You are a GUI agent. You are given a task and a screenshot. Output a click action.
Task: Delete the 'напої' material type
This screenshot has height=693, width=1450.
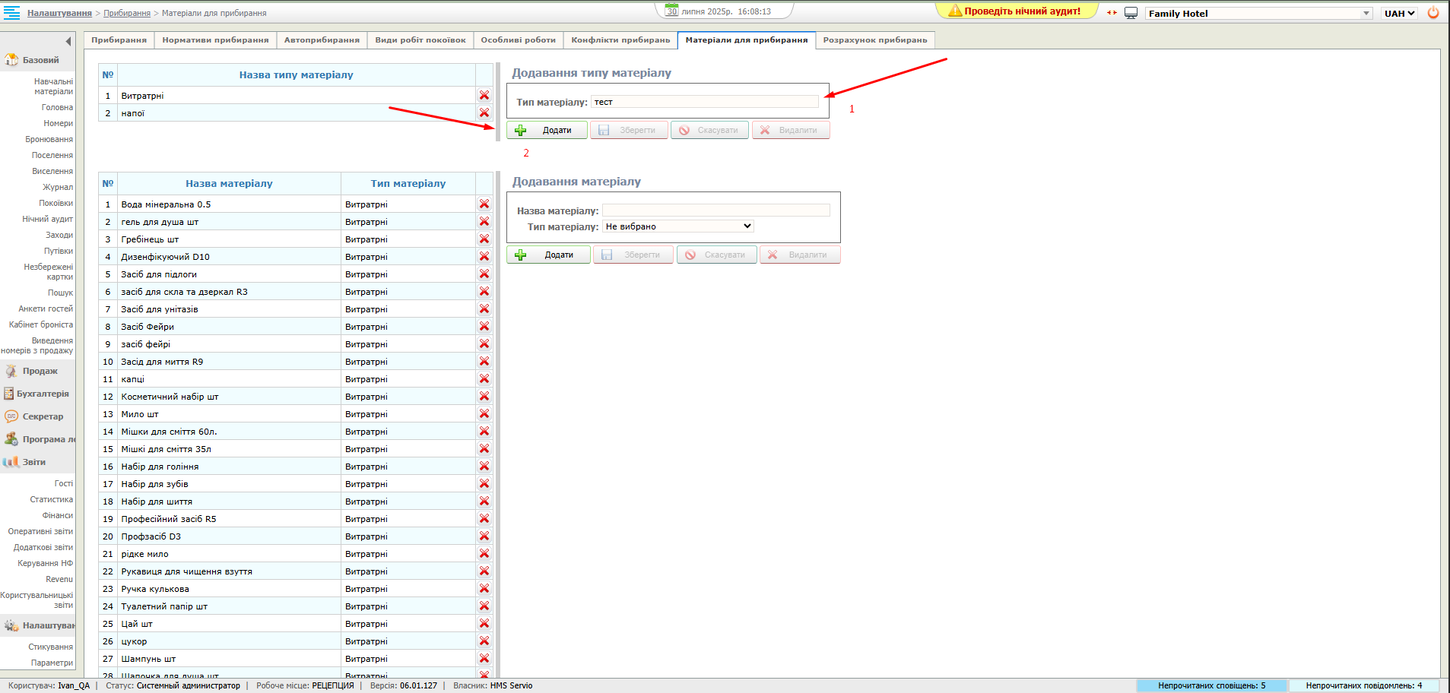[484, 113]
